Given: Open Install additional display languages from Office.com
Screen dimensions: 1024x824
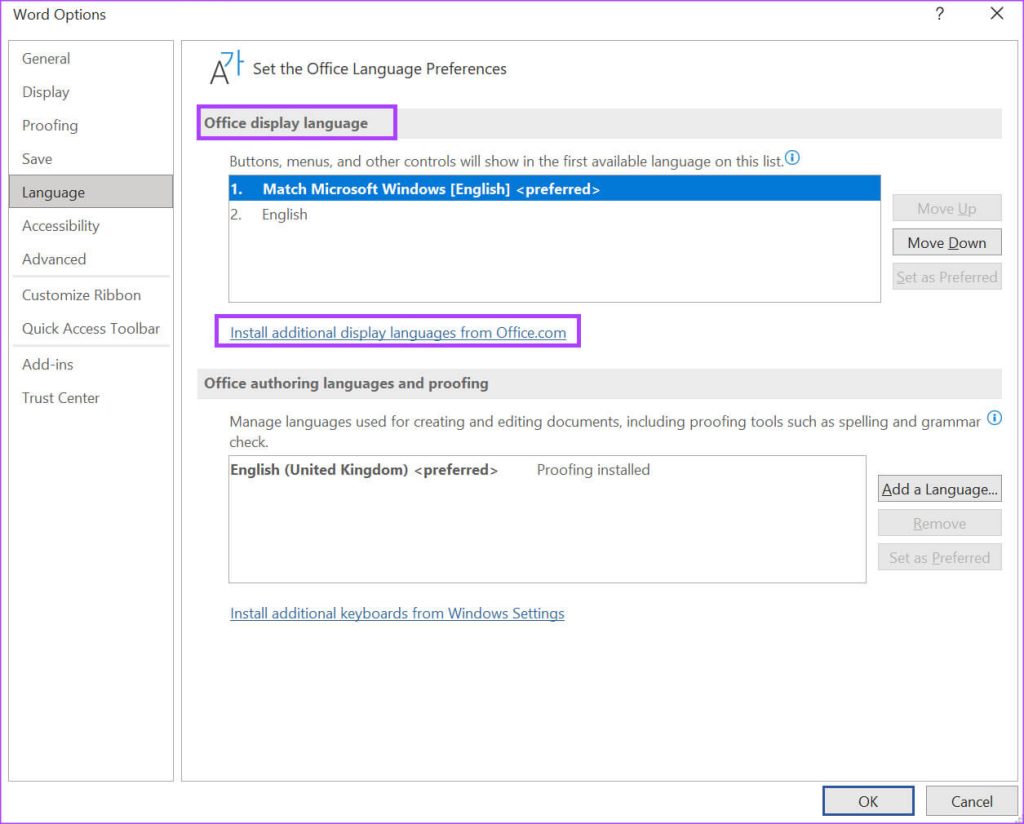Looking at the screenshot, I should (398, 332).
